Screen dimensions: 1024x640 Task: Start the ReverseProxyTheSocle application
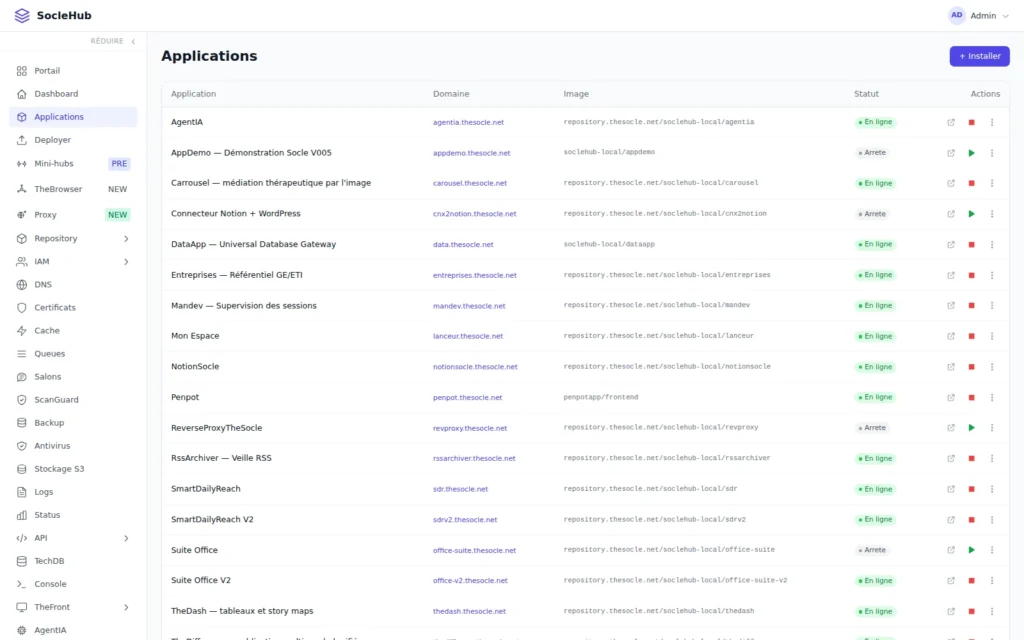(971, 428)
